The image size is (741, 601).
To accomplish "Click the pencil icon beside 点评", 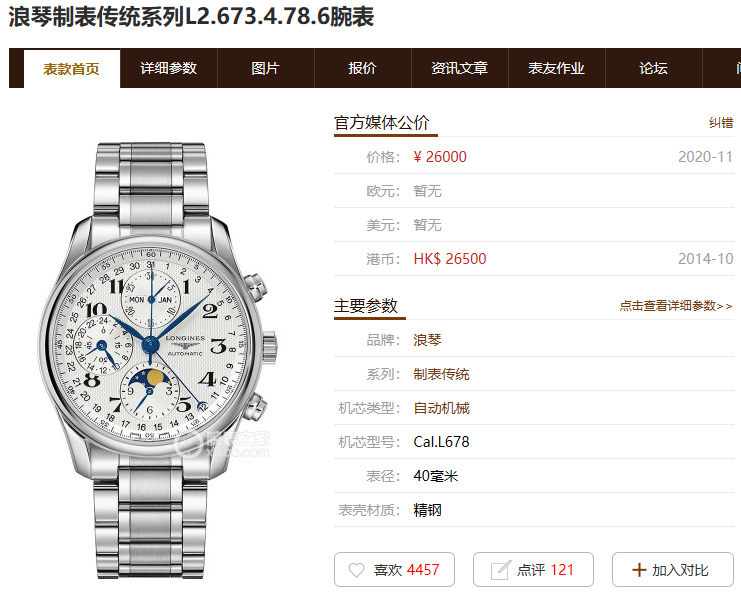I will tap(500, 570).
